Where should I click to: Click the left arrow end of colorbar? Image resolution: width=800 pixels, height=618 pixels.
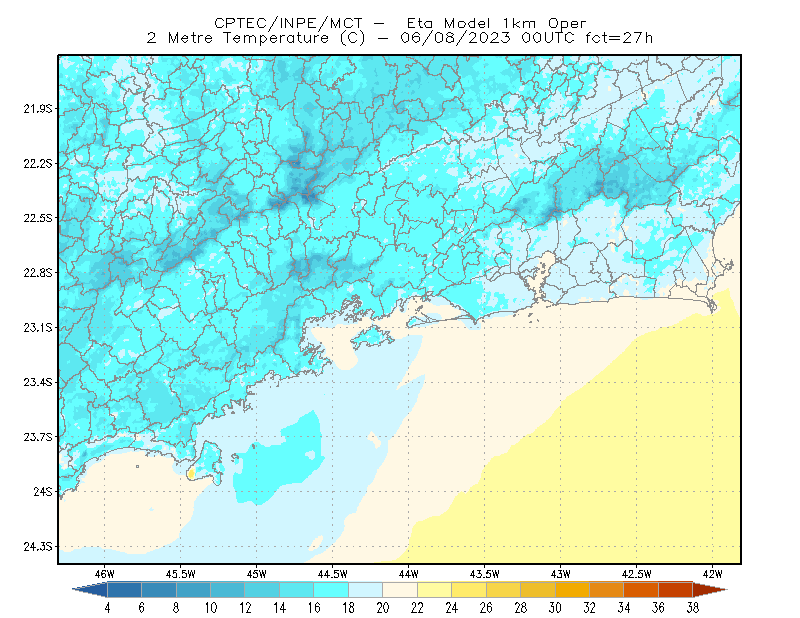(90, 590)
